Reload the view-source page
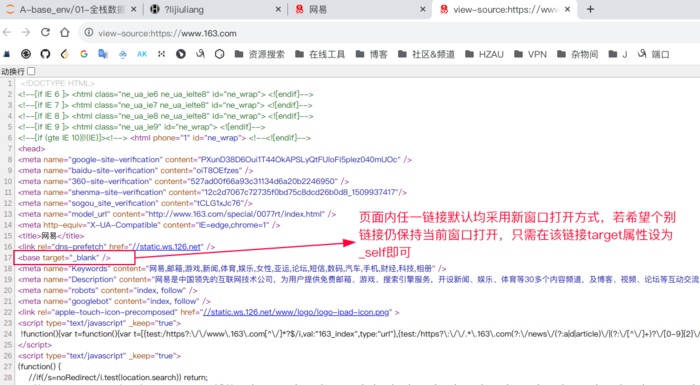 [45, 33]
